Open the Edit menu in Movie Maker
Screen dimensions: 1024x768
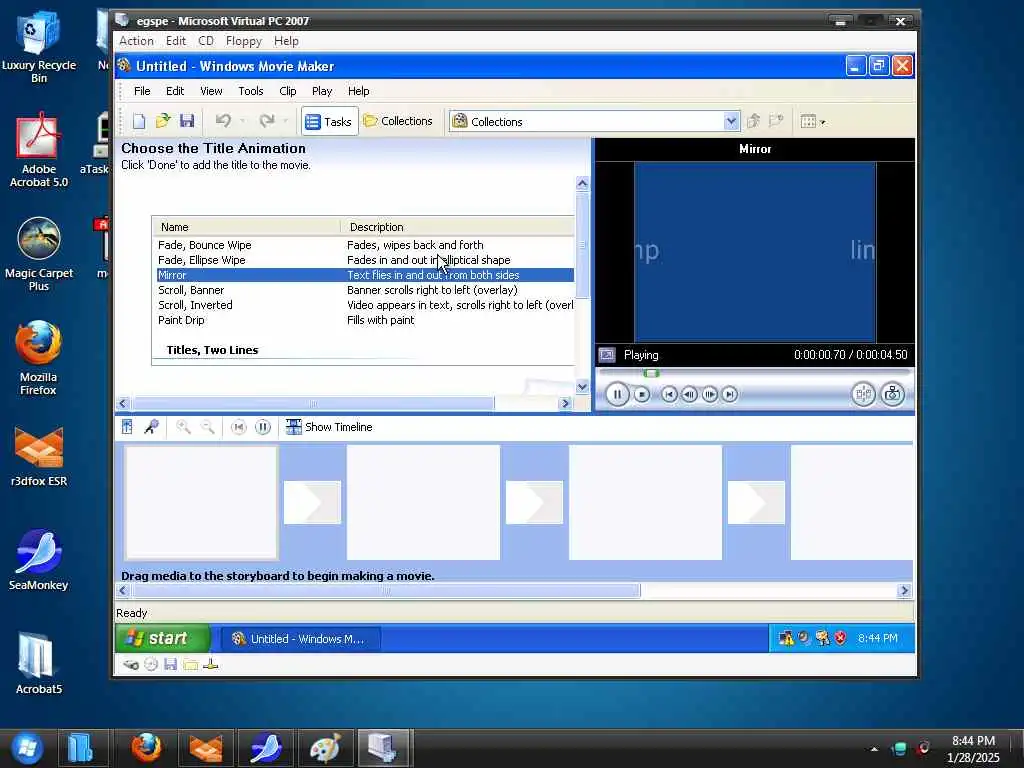pos(175,91)
